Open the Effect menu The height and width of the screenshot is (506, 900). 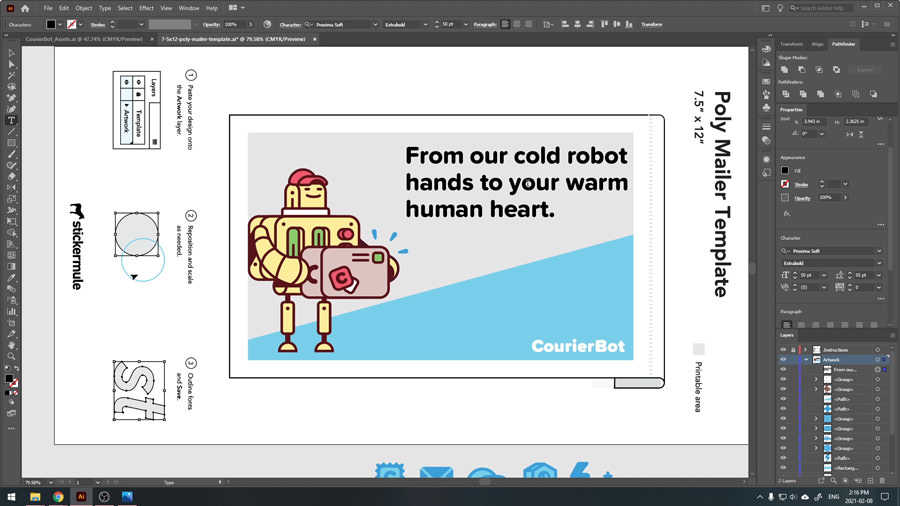(x=147, y=8)
